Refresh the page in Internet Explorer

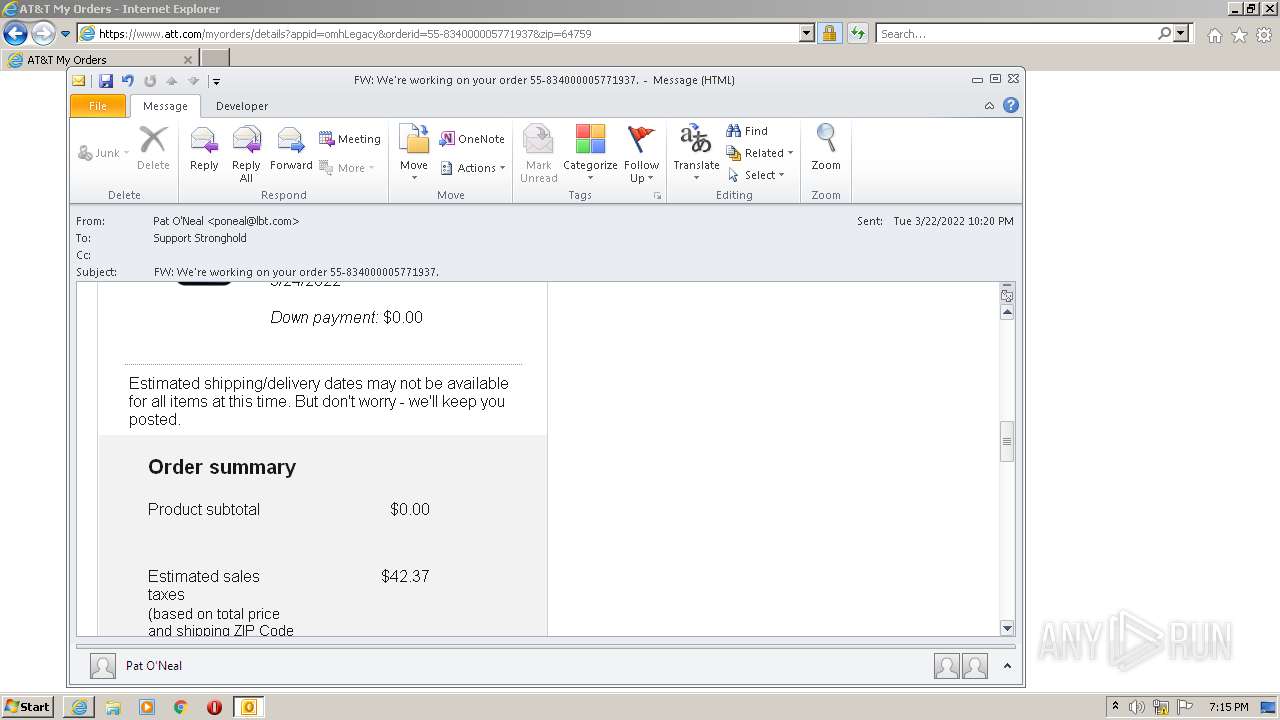pyautogui.click(x=857, y=33)
